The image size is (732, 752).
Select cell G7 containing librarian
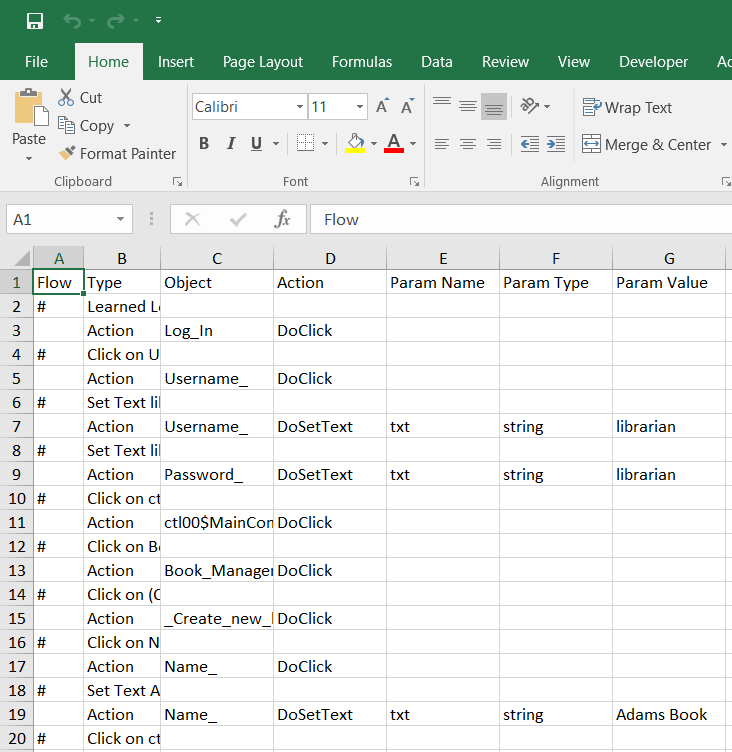[x=668, y=427]
